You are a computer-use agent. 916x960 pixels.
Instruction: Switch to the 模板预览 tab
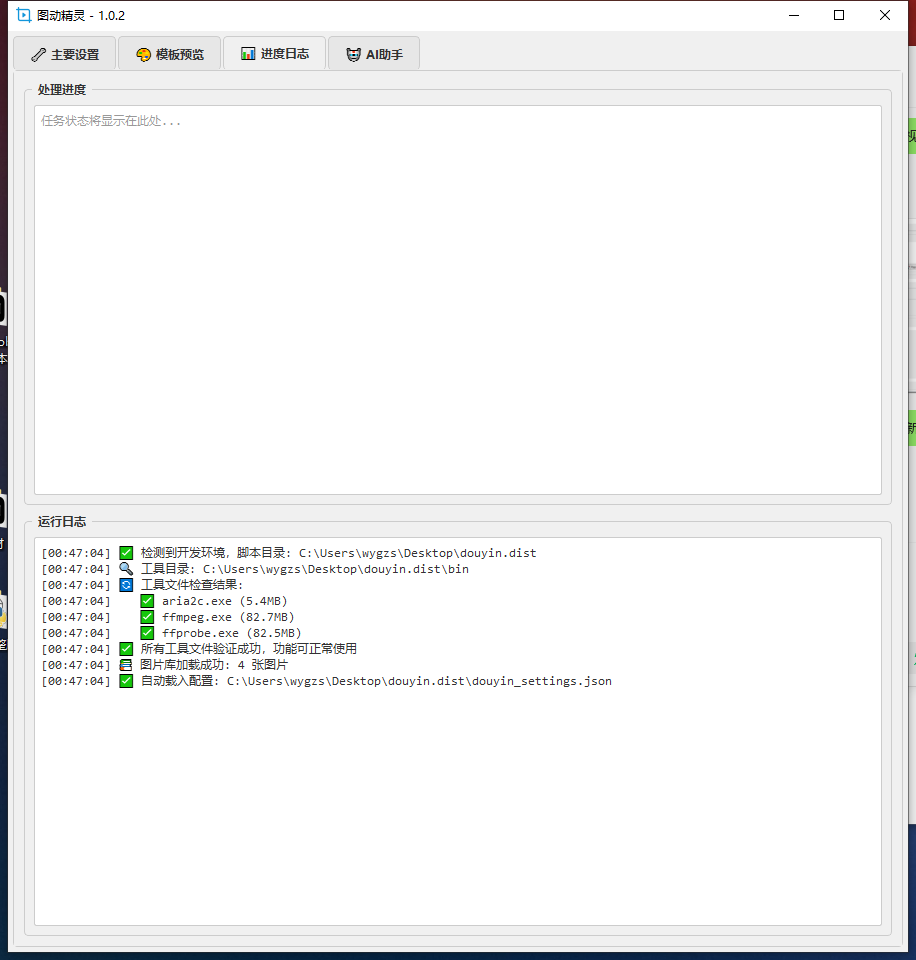click(x=168, y=54)
